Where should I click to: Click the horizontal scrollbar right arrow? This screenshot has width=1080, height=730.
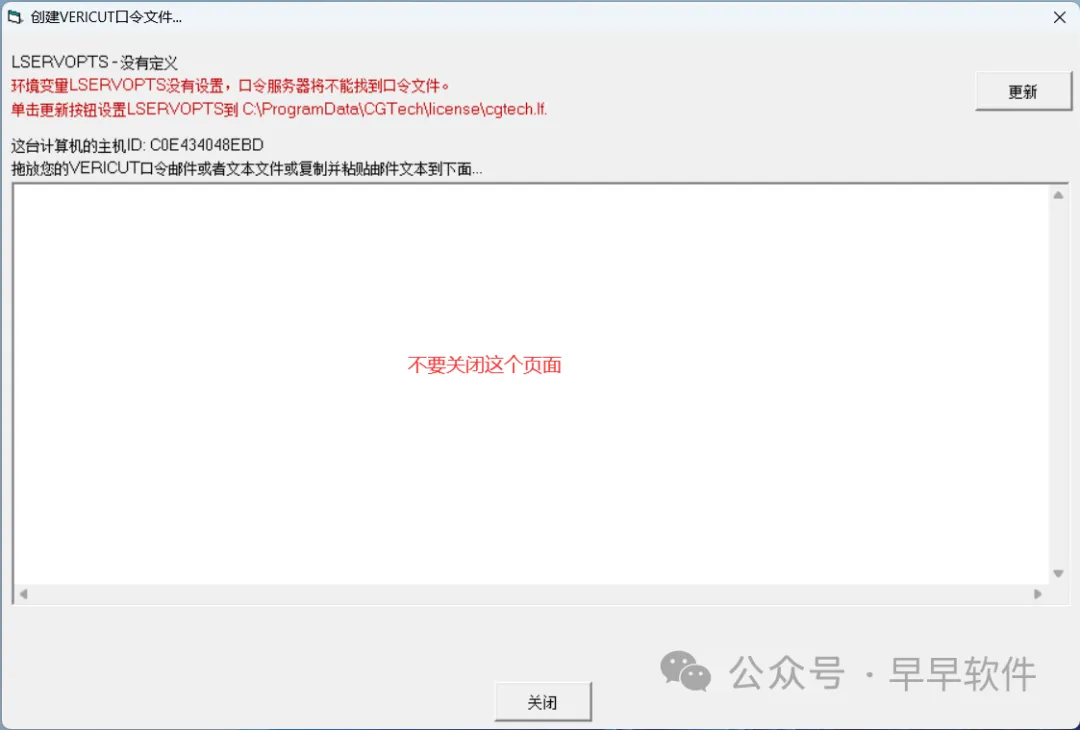1038,594
